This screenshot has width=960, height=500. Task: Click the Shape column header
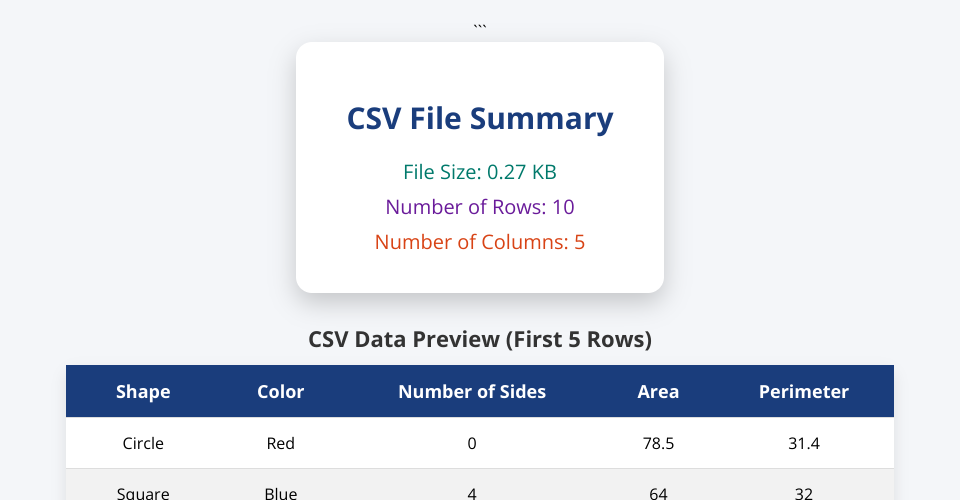coord(143,392)
